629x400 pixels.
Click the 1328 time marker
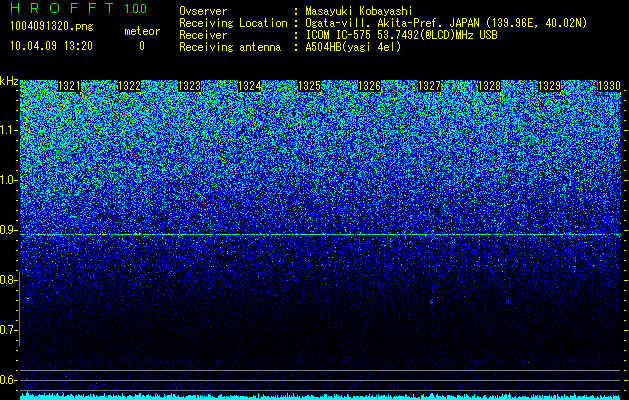point(489,86)
